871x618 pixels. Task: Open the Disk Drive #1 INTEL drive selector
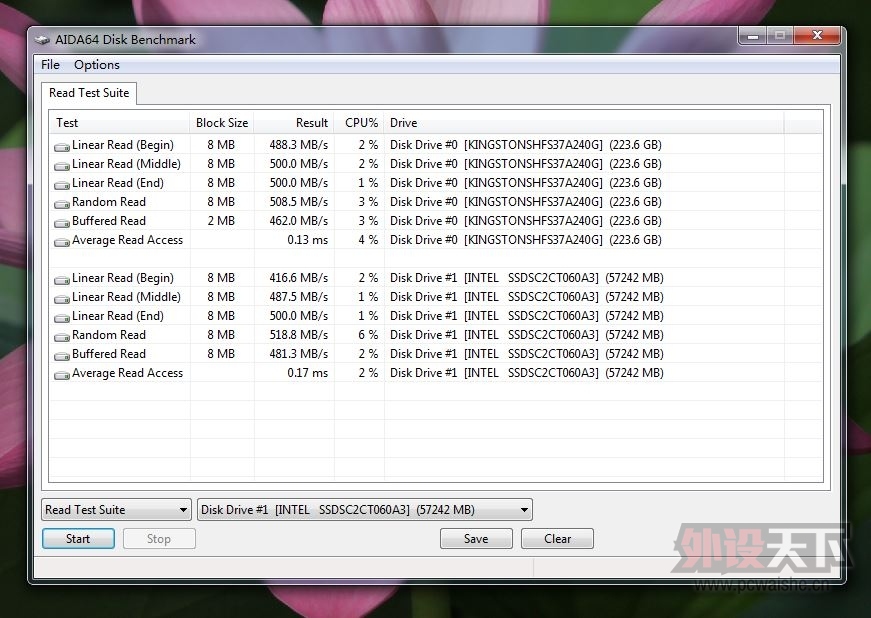[x=364, y=510]
